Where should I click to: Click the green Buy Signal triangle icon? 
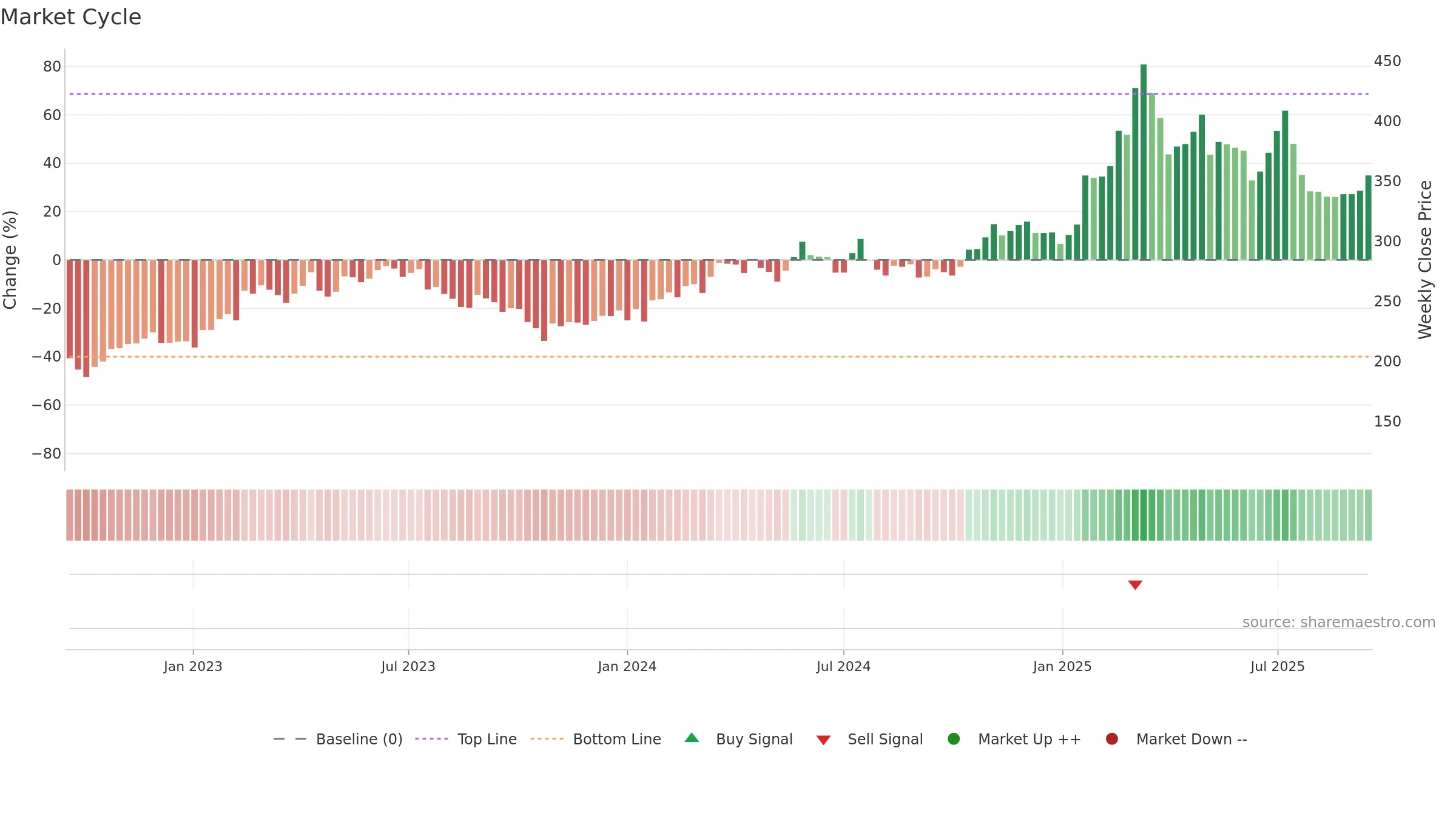point(692,738)
